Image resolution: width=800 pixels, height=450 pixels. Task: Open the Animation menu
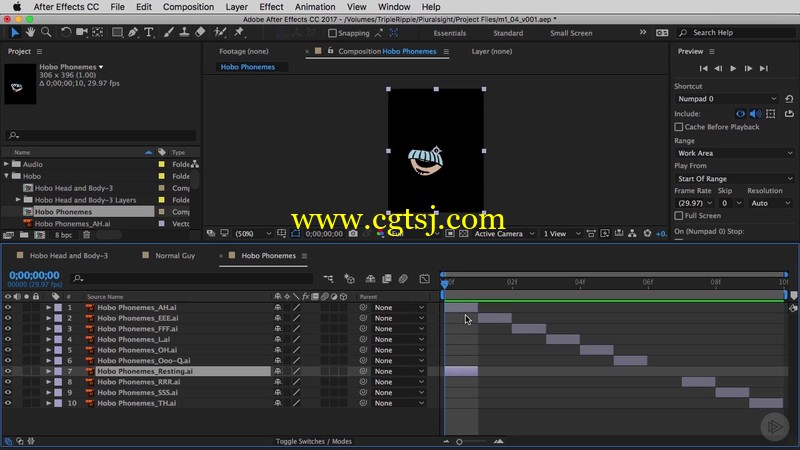315,7
